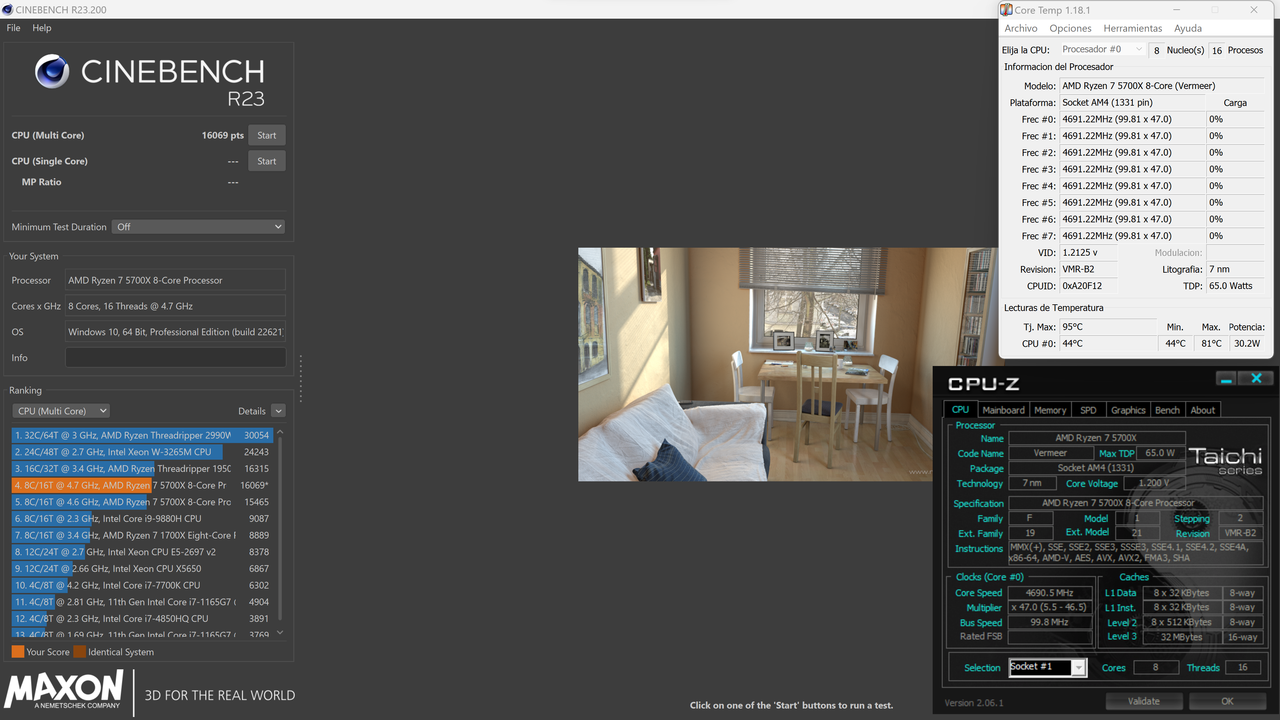
Task: Click the Processor name field in Cinebench
Action: 175,280
